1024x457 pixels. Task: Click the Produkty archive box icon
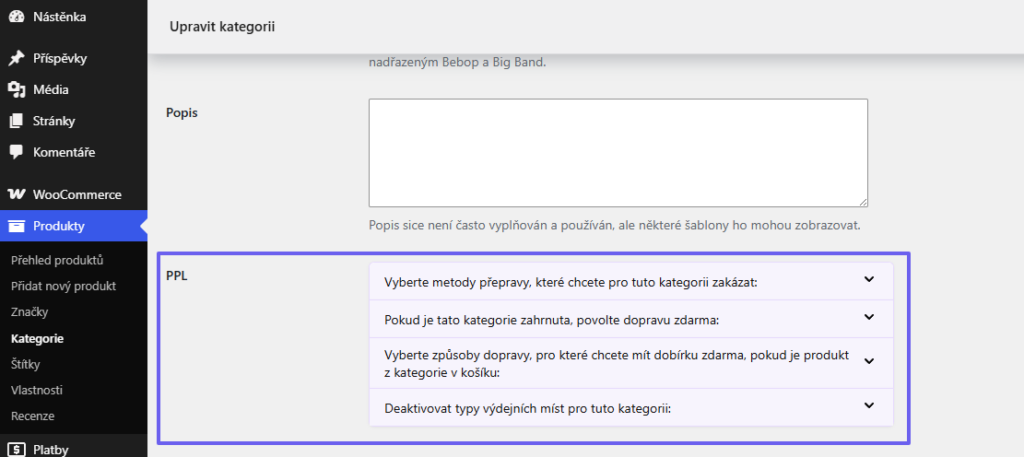coord(16,227)
